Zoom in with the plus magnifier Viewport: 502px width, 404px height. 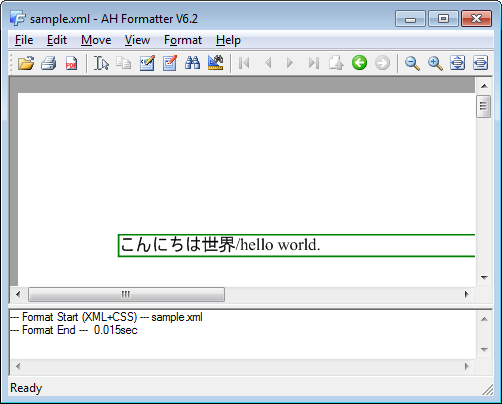(435, 63)
